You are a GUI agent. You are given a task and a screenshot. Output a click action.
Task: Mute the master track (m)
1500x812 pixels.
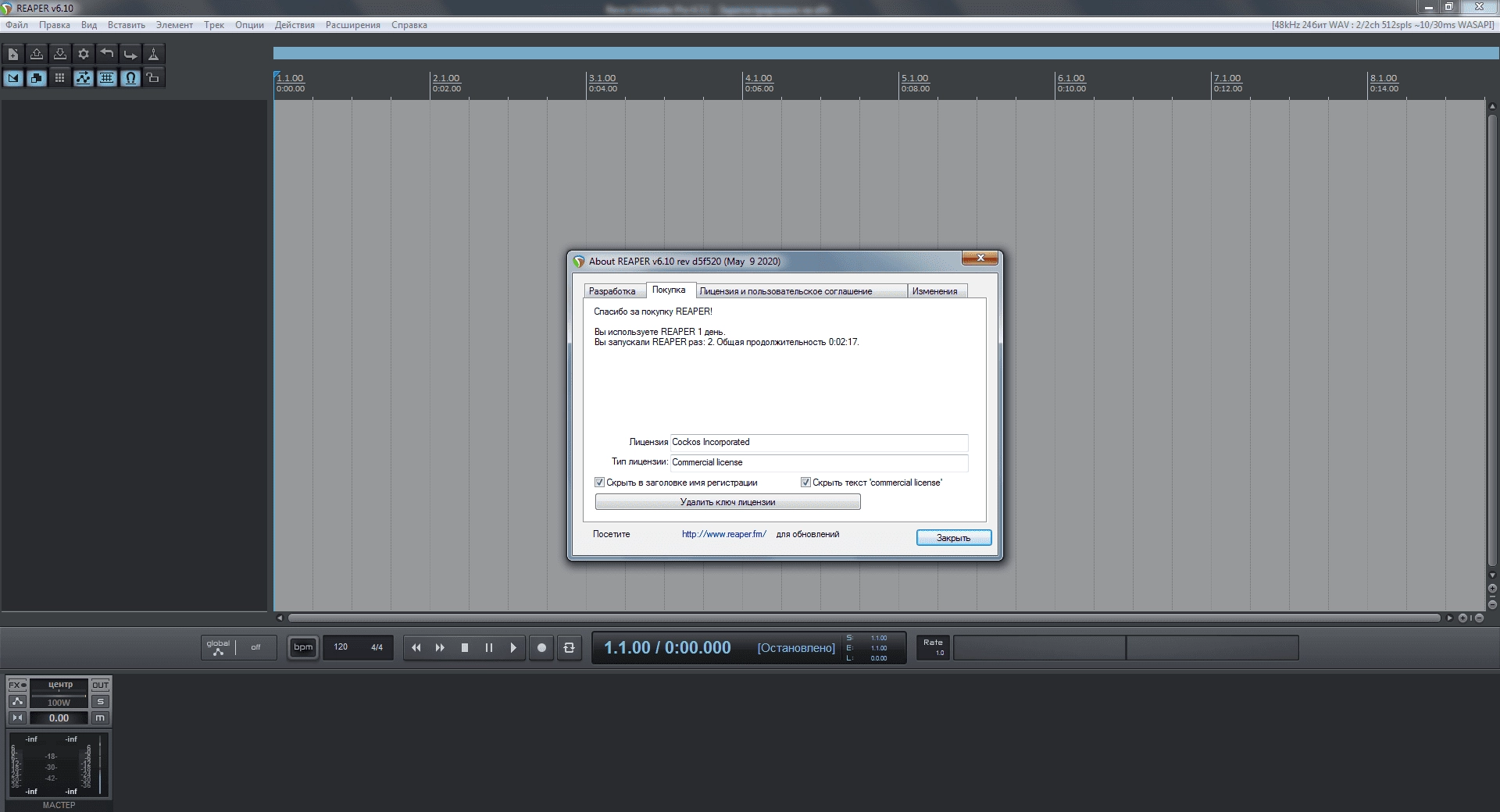pyautogui.click(x=100, y=718)
